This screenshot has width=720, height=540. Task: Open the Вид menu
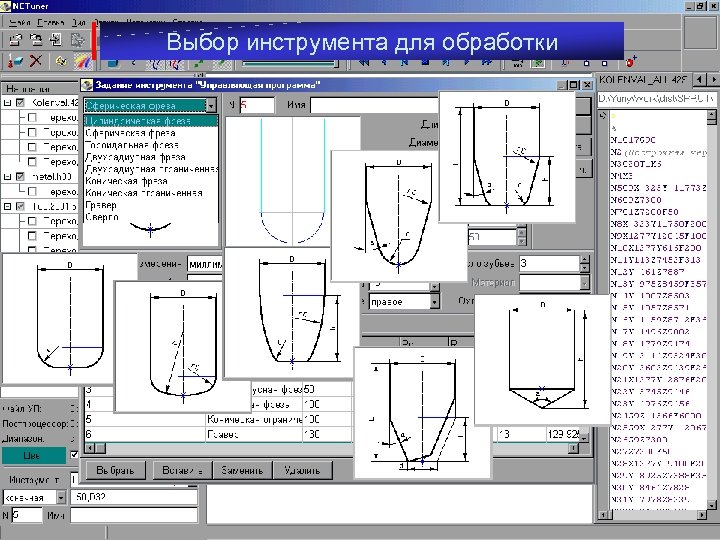coord(79,22)
